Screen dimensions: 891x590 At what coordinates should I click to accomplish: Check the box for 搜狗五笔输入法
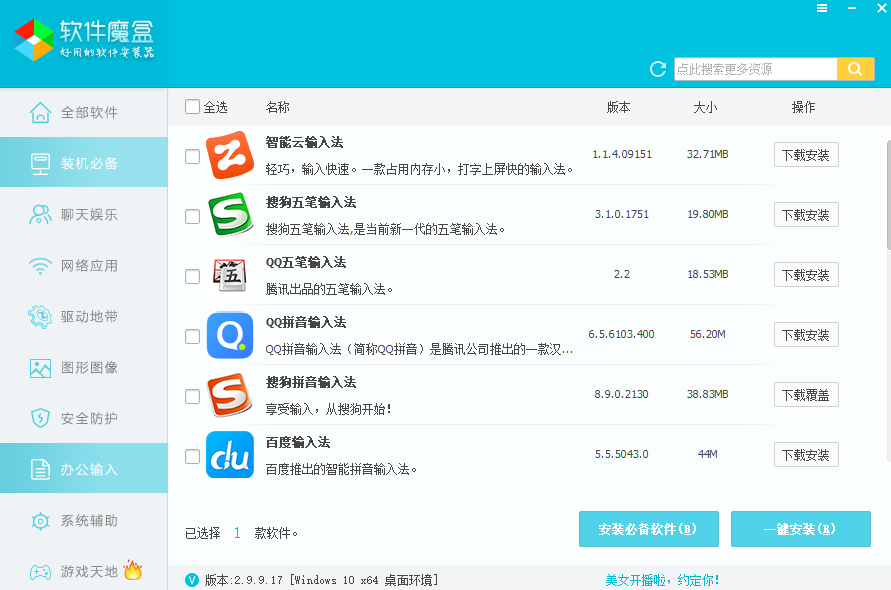(x=193, y=217)
